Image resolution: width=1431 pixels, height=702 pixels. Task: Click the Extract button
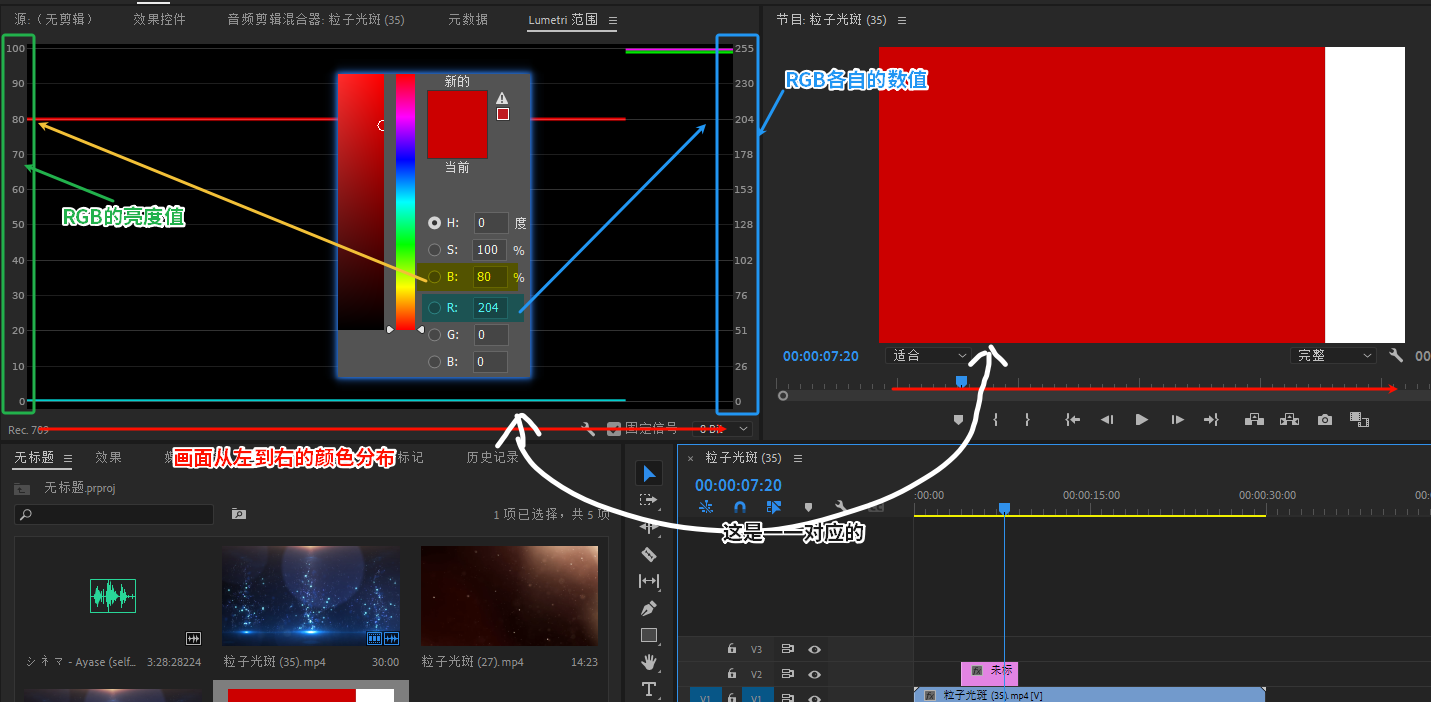coord(1289,420)
